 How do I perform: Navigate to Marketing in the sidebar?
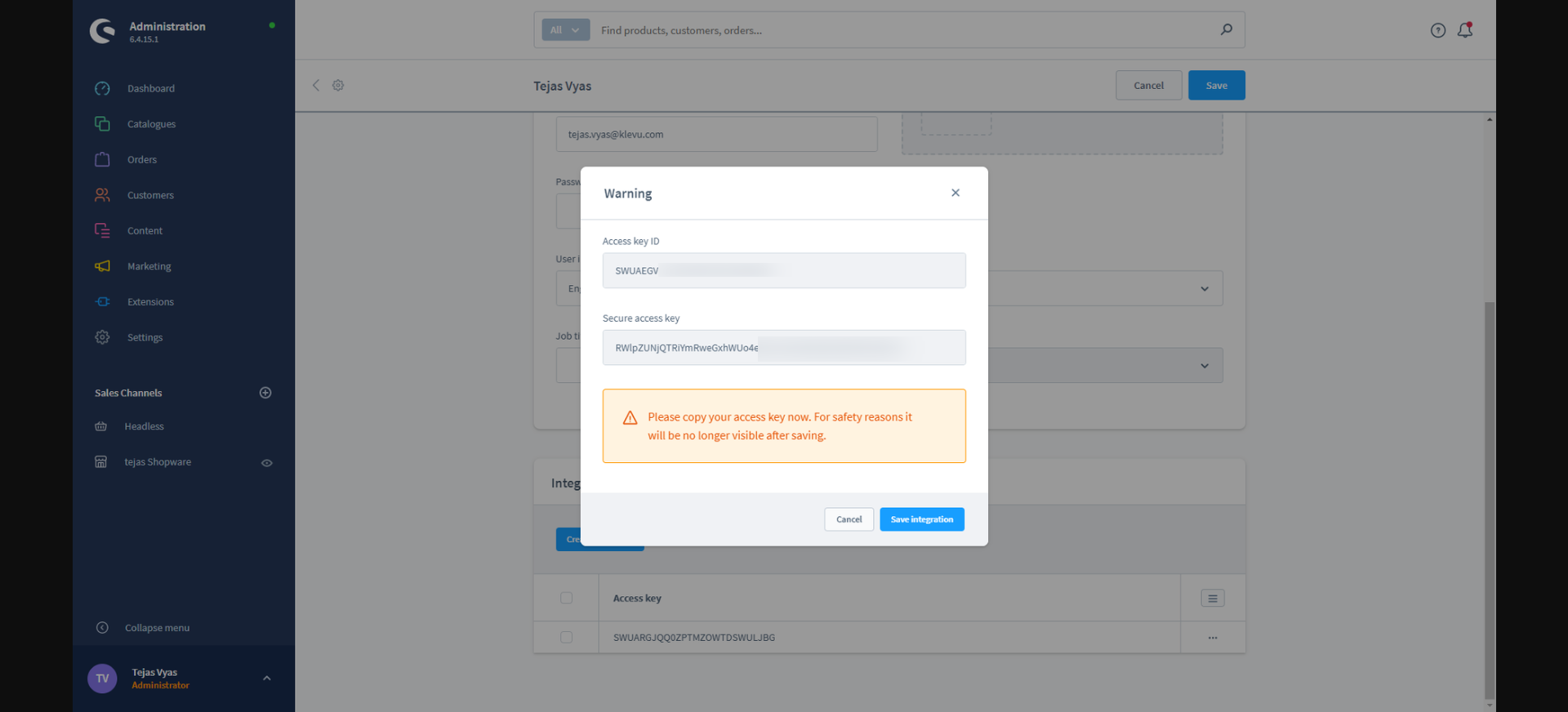tap(149, 266)
